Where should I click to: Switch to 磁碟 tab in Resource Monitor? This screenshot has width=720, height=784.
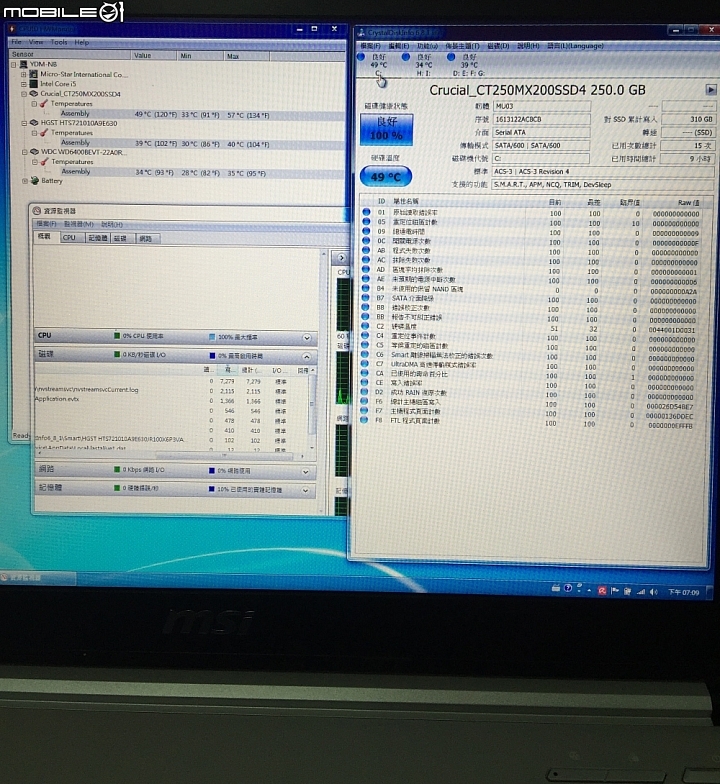click(x=120, y=238)
